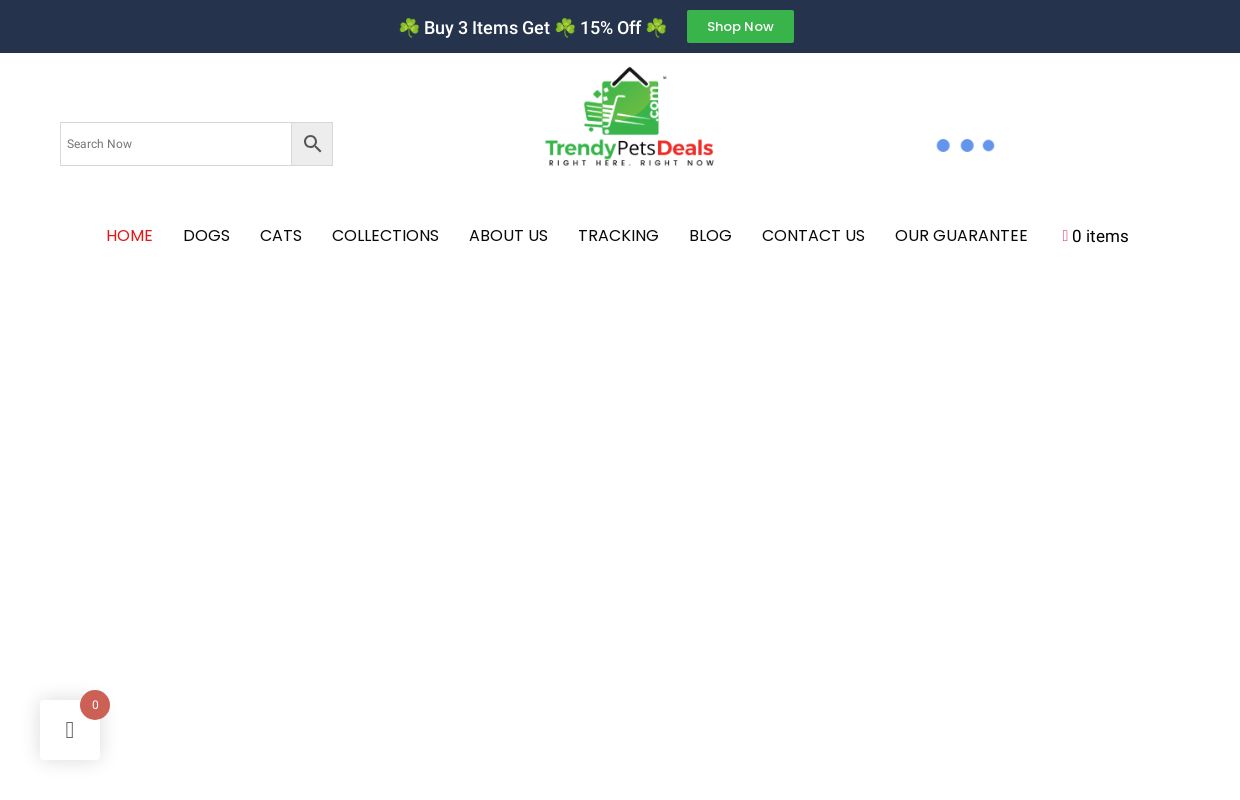View cart via 0 items link
Screen dimensions: 1240x800
click(1100, 237)
